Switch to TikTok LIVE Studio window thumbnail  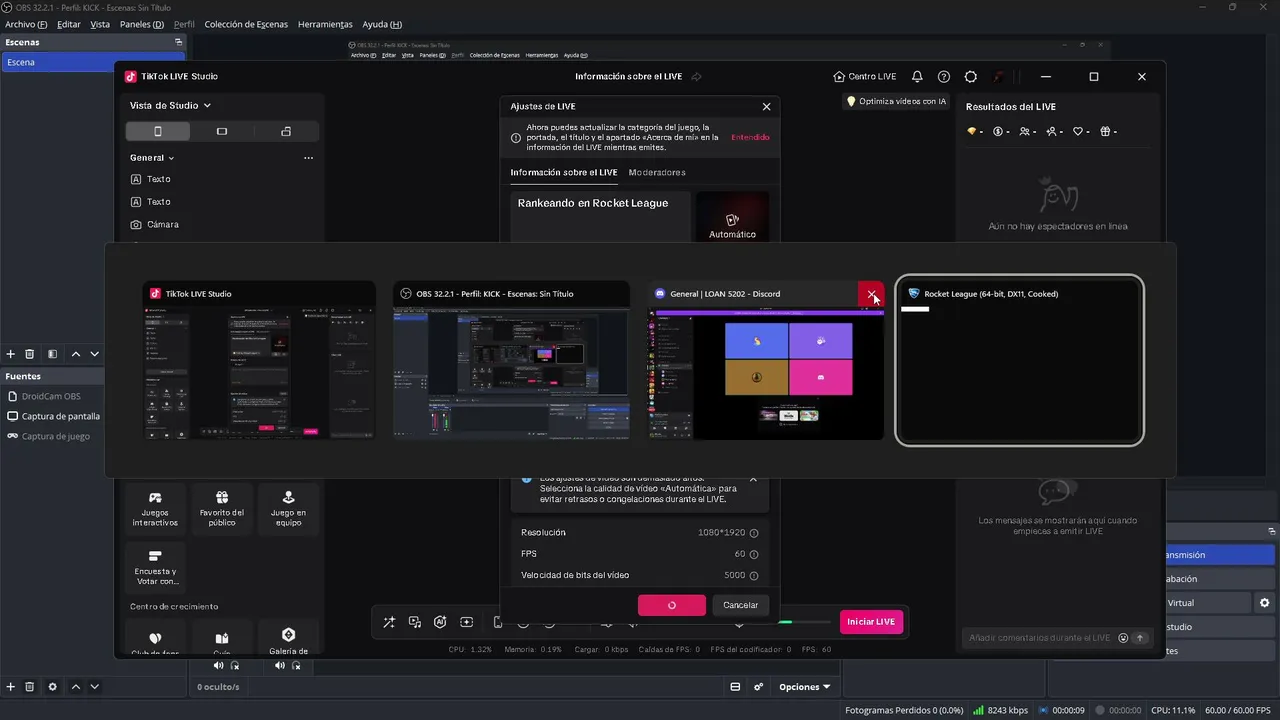click(259, 361)
